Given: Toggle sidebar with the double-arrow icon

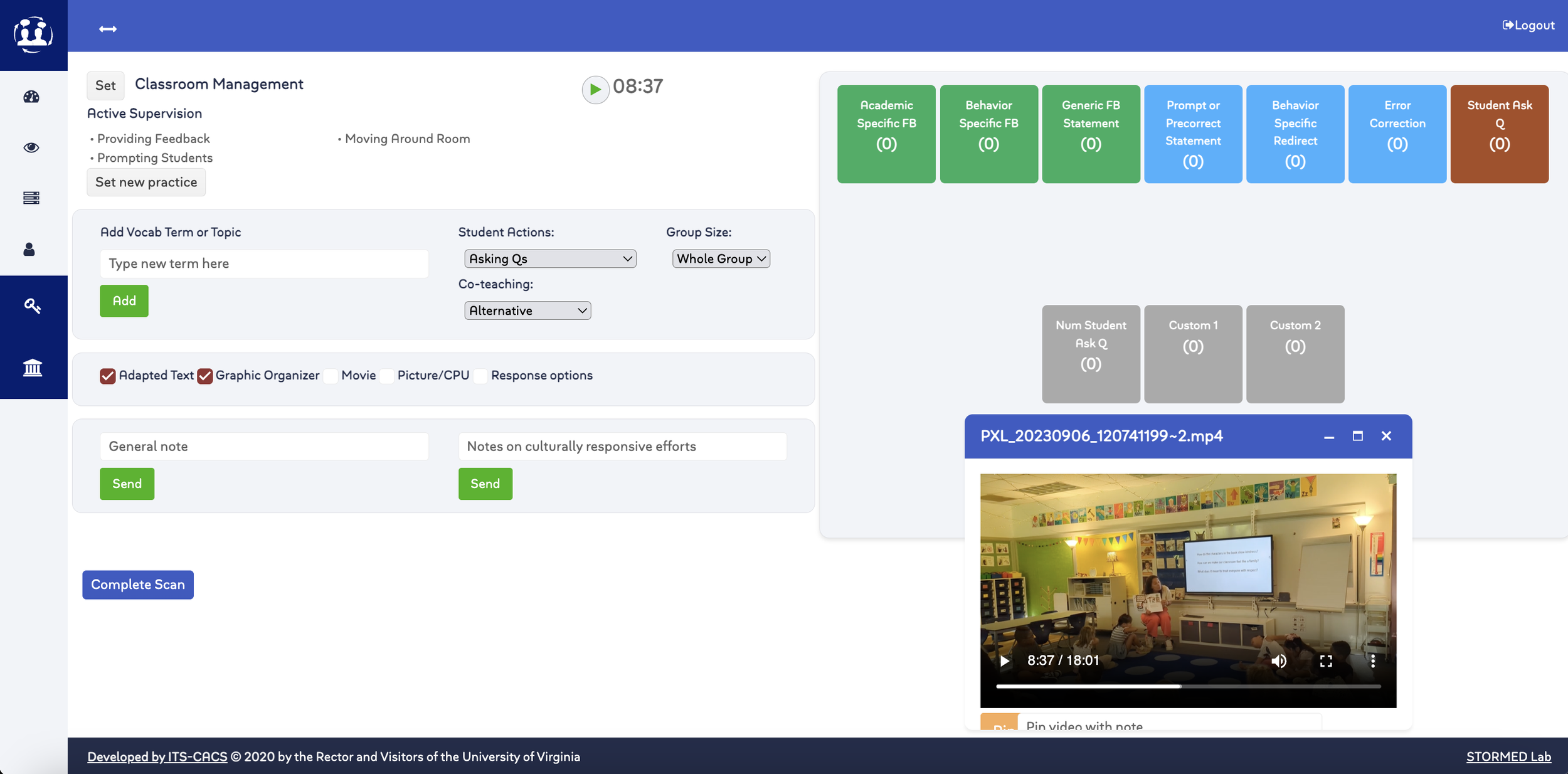Looking at the screenshot, I should coord(108,29).
